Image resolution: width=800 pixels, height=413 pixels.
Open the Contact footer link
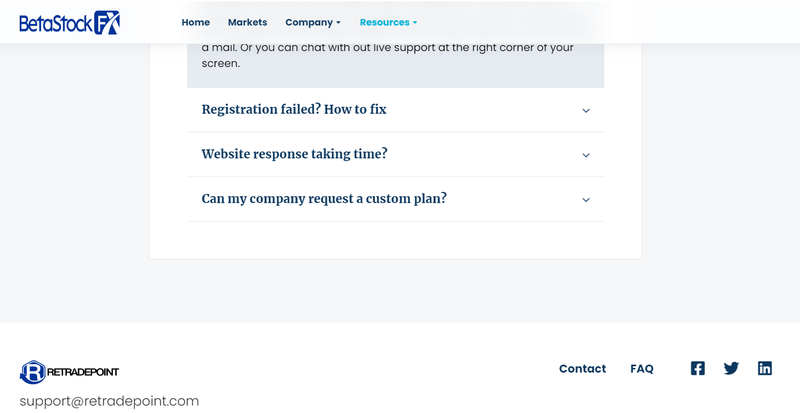point(582,369)
